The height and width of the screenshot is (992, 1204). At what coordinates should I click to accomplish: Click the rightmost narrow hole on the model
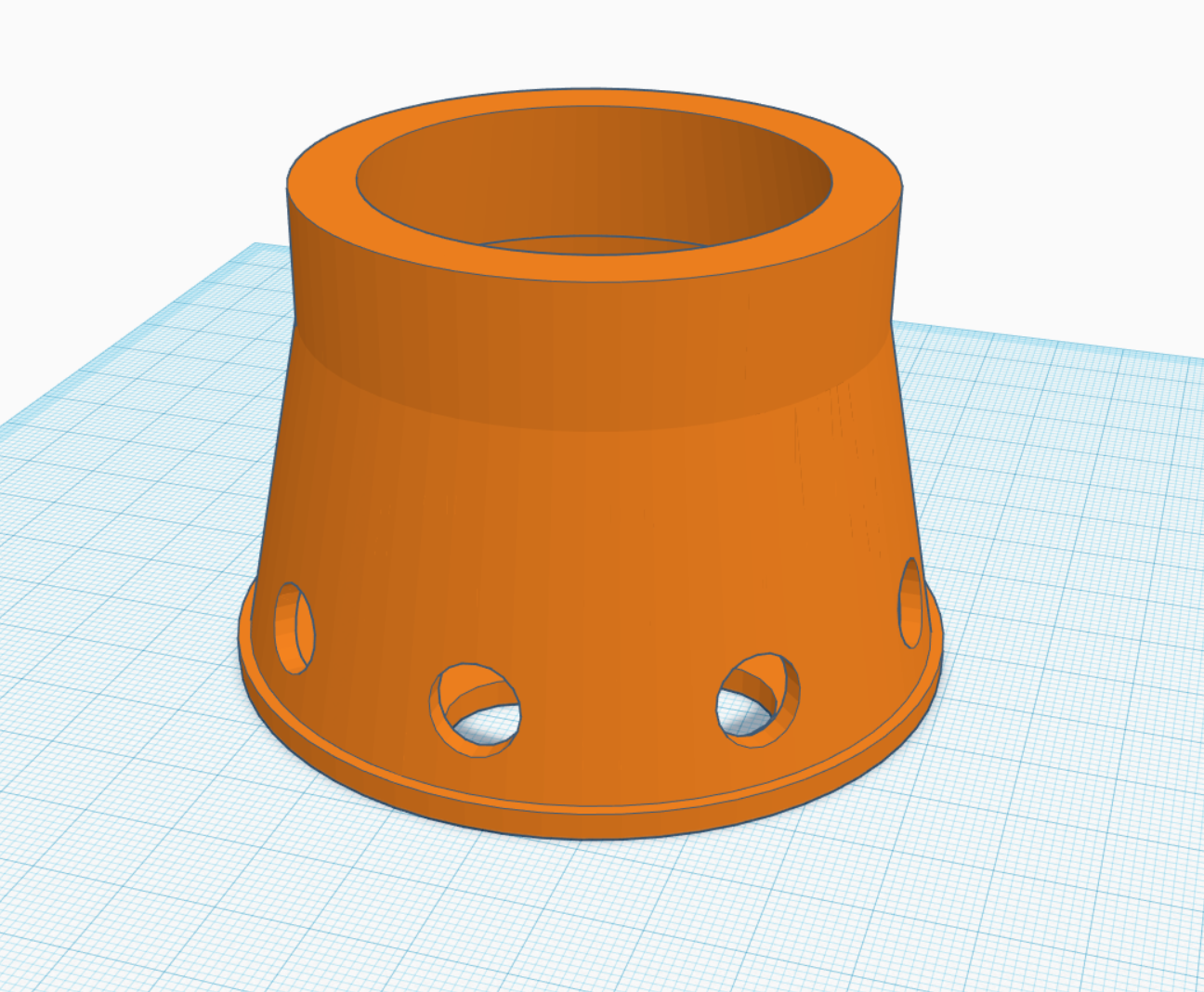point(911,604)
